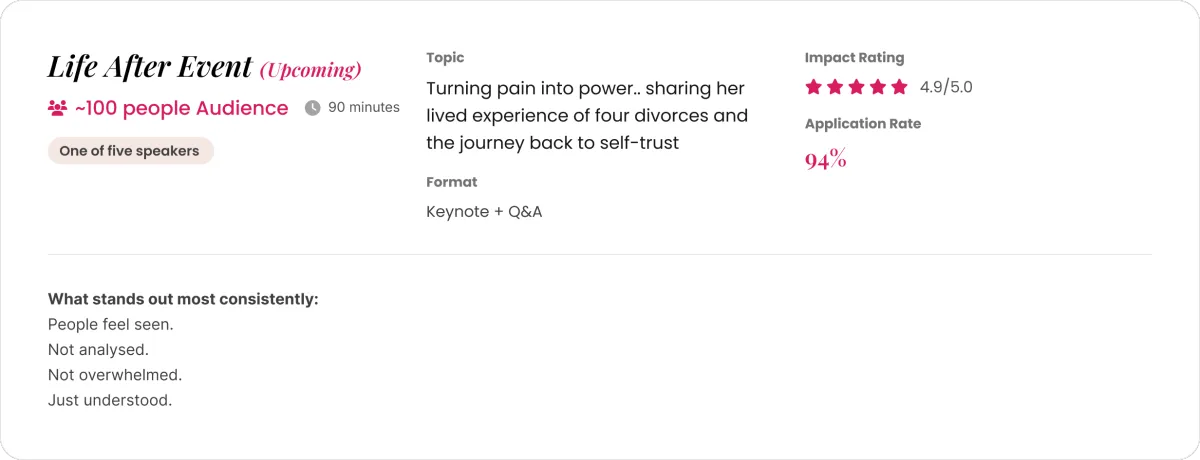Click the 90 minutes duration text
This screenshot has height=460, width=1200.
(x=363, y=108)
